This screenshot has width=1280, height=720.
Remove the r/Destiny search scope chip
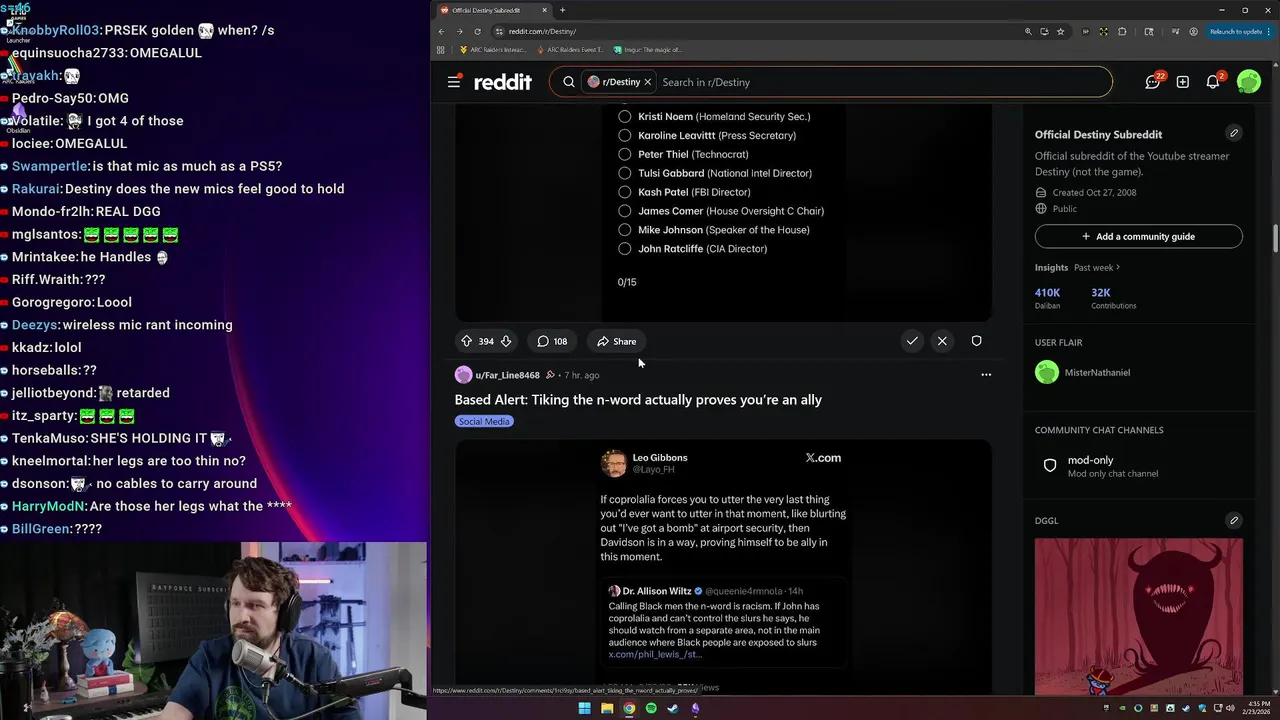point(647,82)
